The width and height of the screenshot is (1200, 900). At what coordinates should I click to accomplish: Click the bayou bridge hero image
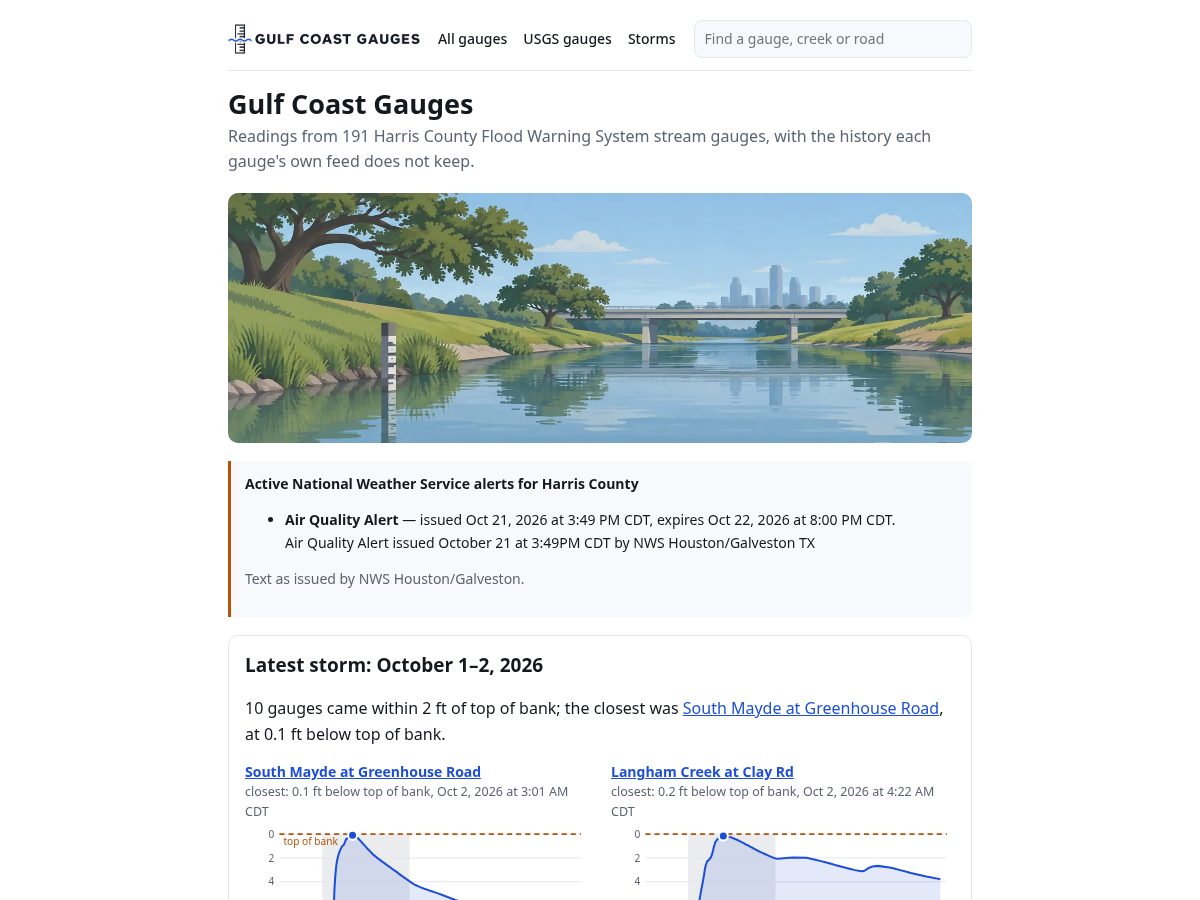coord(600,318)
